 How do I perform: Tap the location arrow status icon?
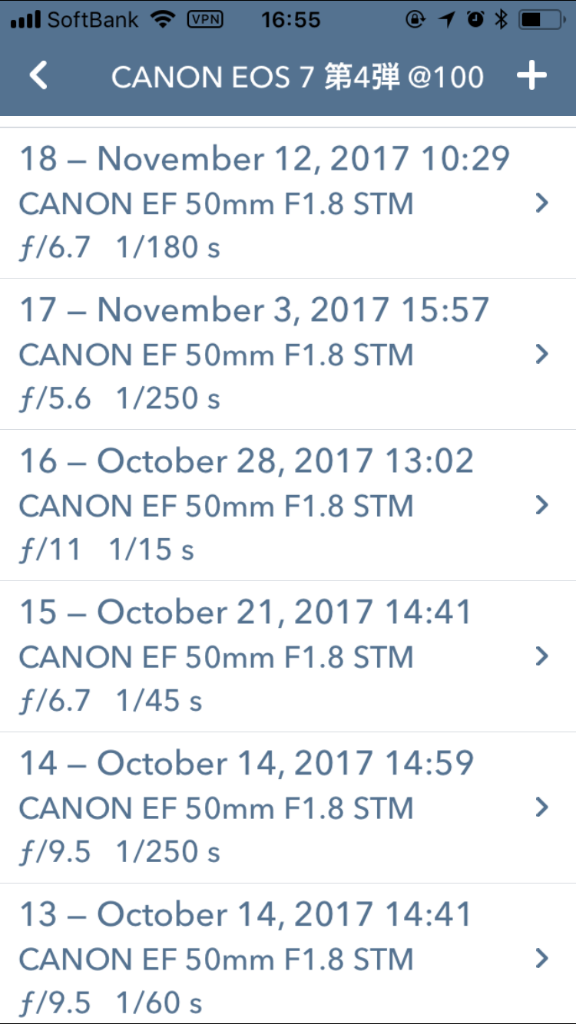447,20
